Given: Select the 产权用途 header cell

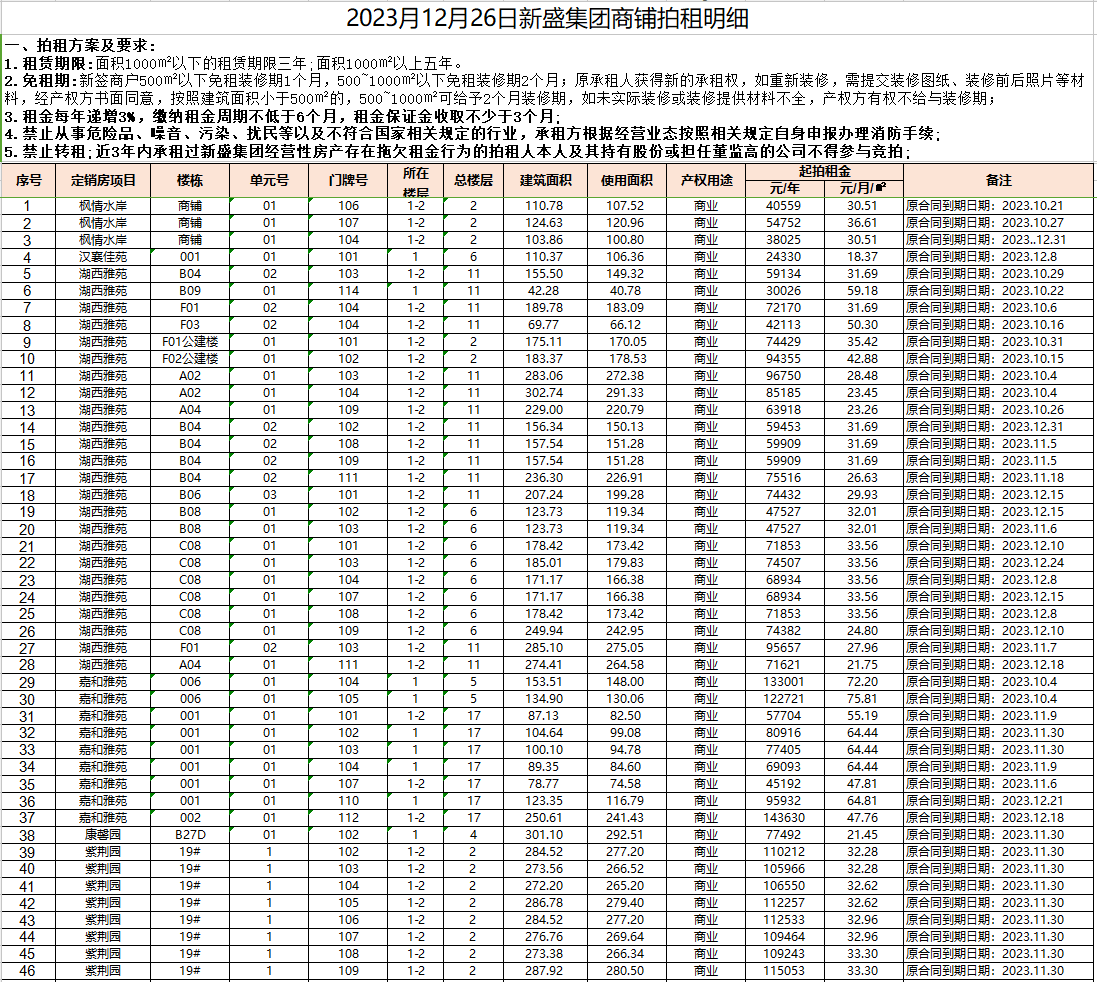Looking at the screenshot, I should click(706, 180).
